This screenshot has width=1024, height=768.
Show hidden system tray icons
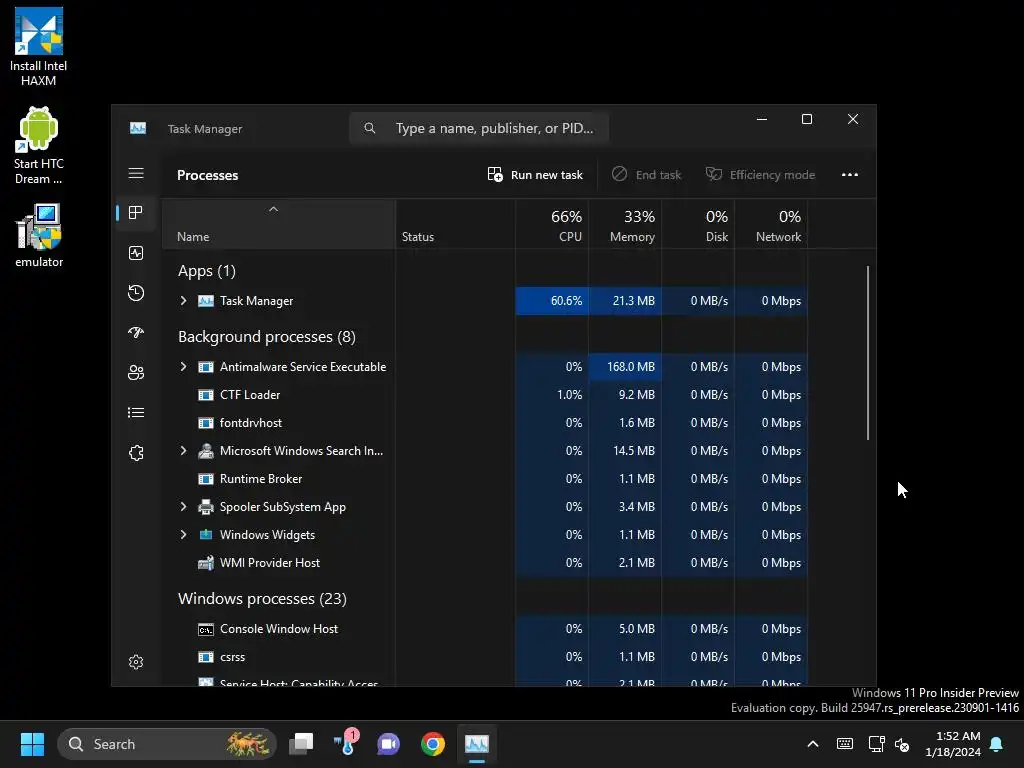click(813, 744)
